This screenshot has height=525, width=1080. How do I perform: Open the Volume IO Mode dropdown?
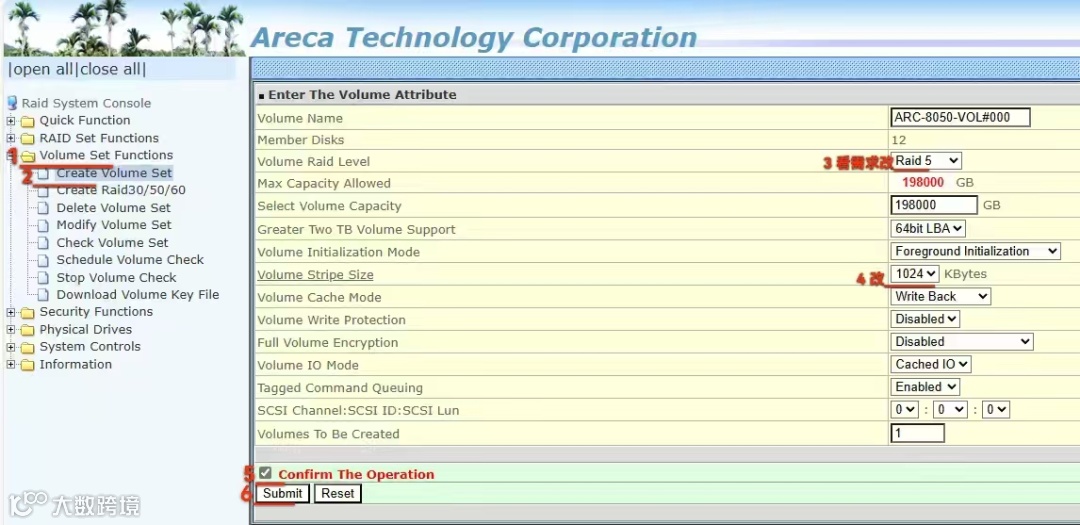931,364
